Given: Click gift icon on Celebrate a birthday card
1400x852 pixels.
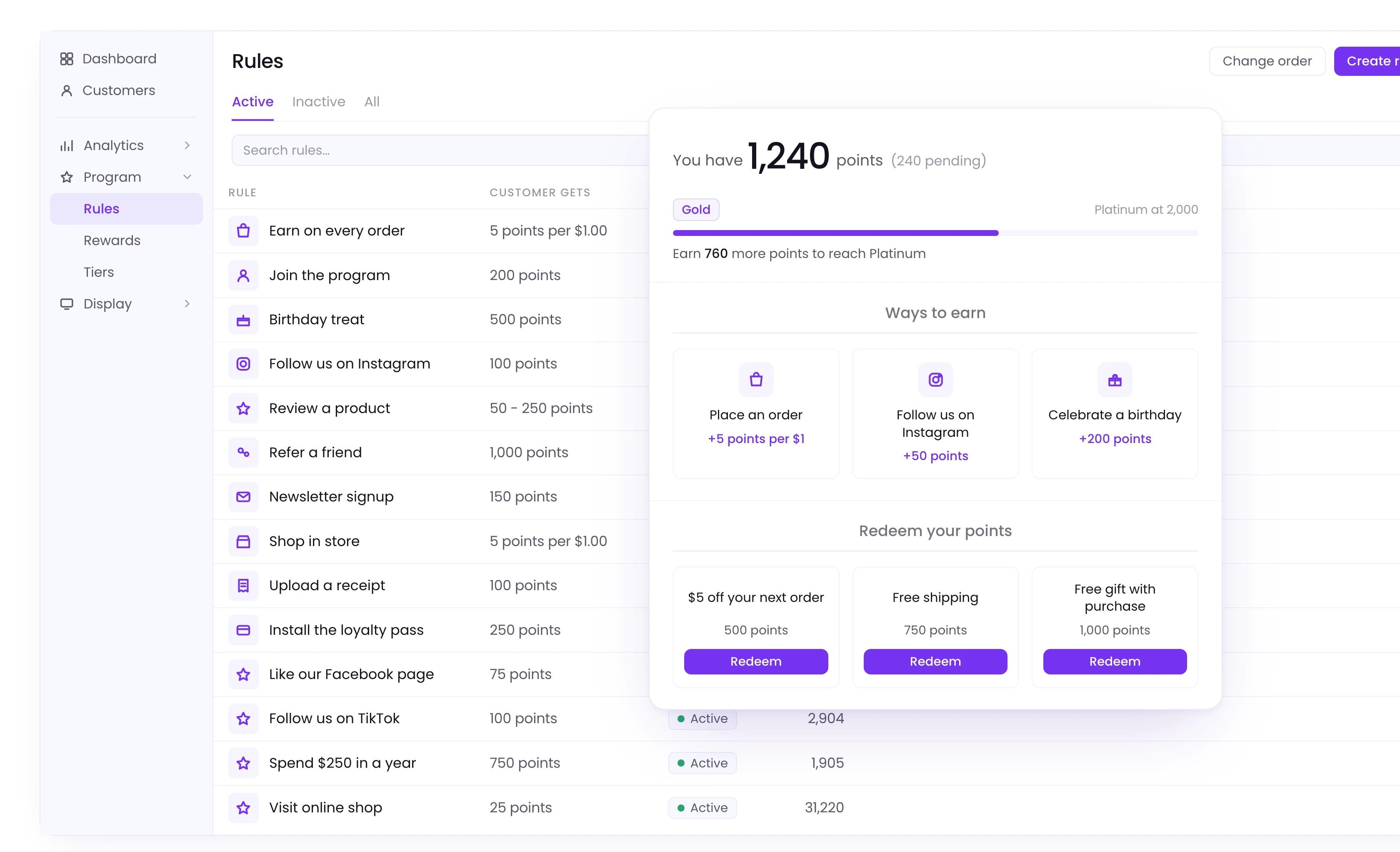Looking at the screenshot, I should pyautogui.click(x=1115, y=379).
